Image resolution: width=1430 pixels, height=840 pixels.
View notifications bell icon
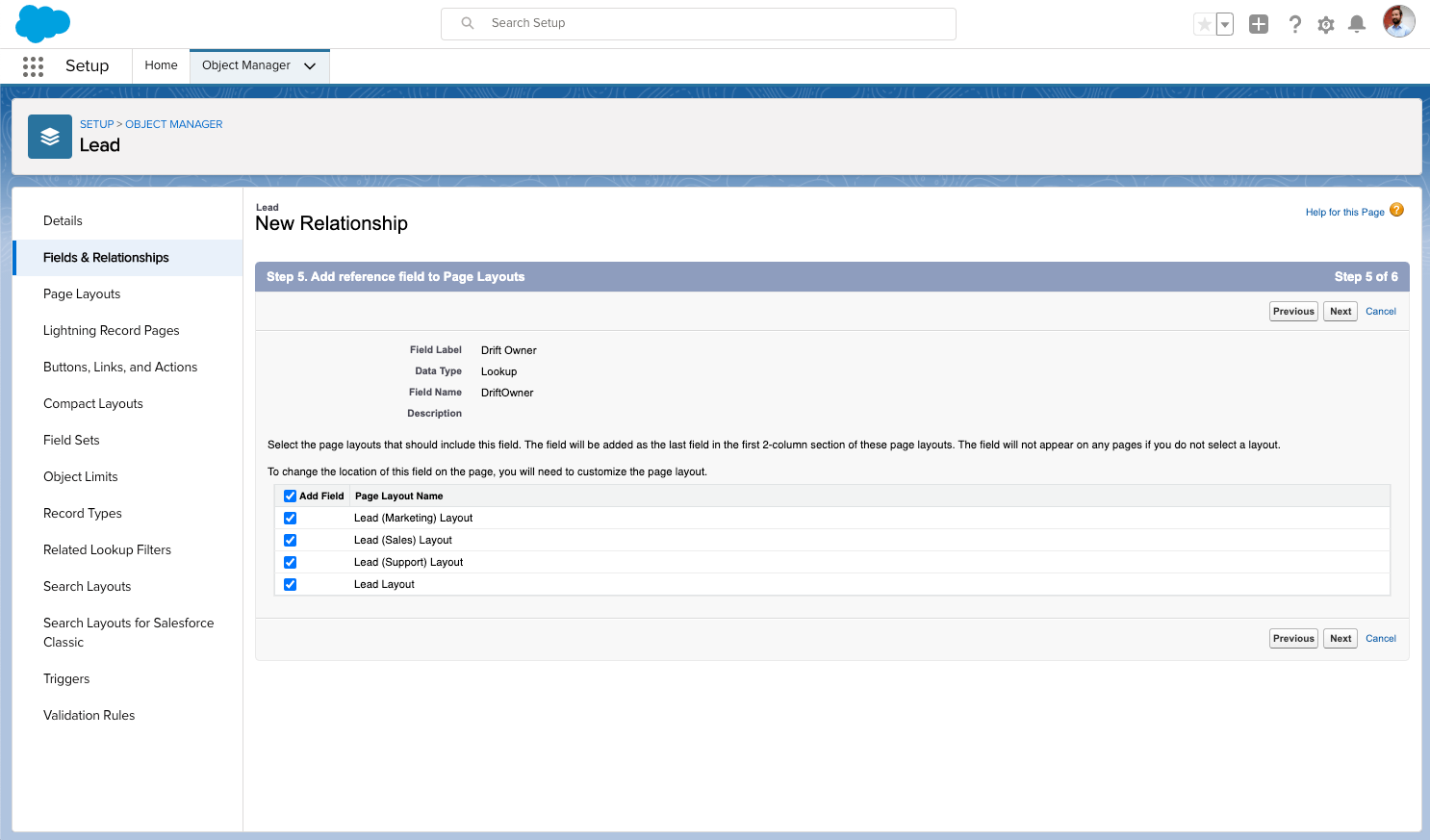1357,24
